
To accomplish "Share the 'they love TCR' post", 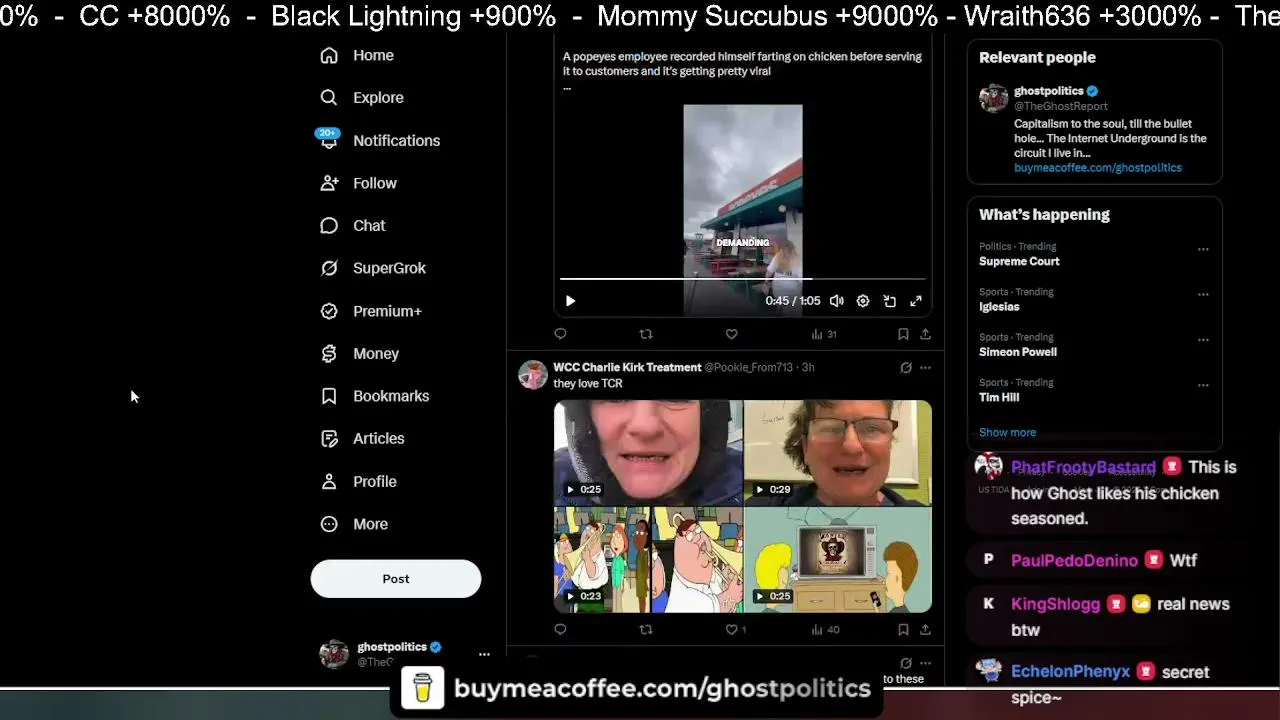I will click(925, 629).
